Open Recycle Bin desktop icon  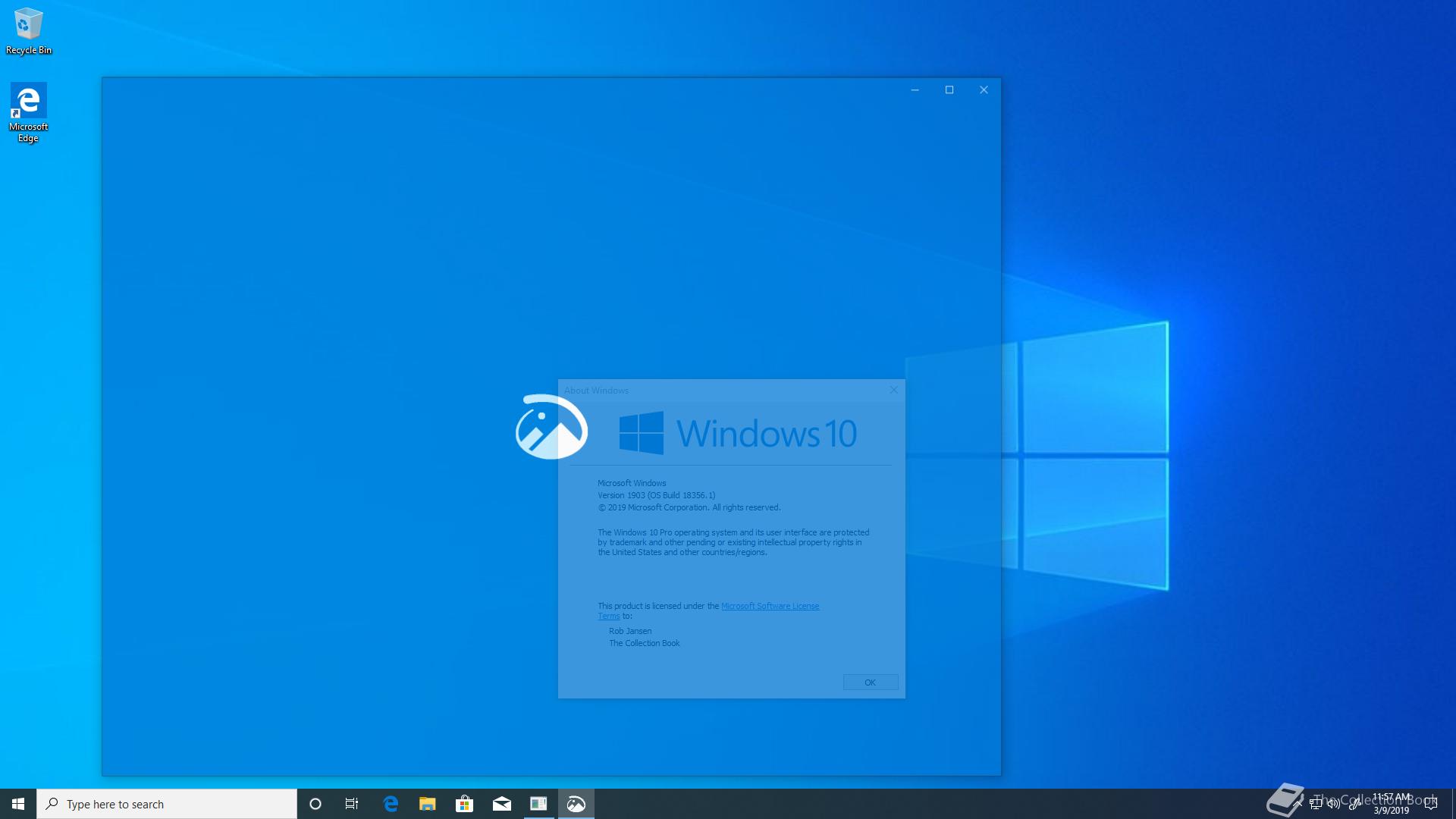29,31
